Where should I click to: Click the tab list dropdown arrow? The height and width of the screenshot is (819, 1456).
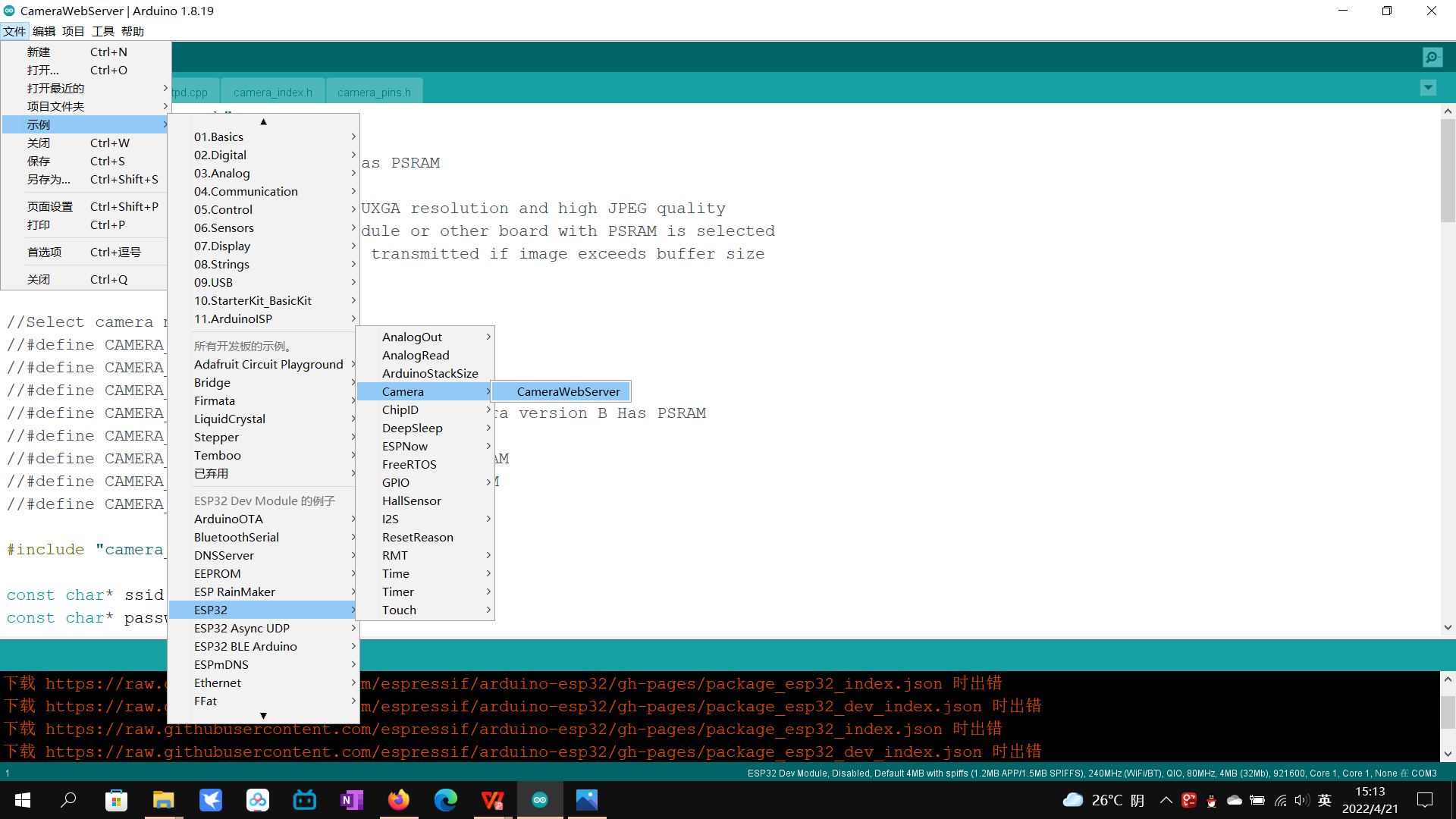[1428, 88]
